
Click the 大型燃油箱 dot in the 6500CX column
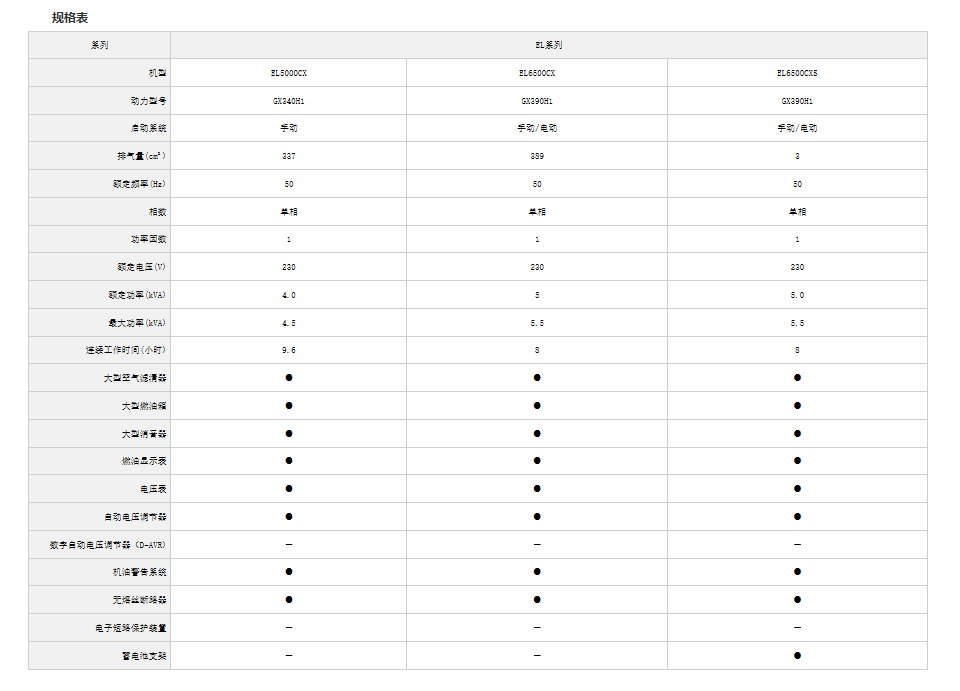tap(537, 405)
